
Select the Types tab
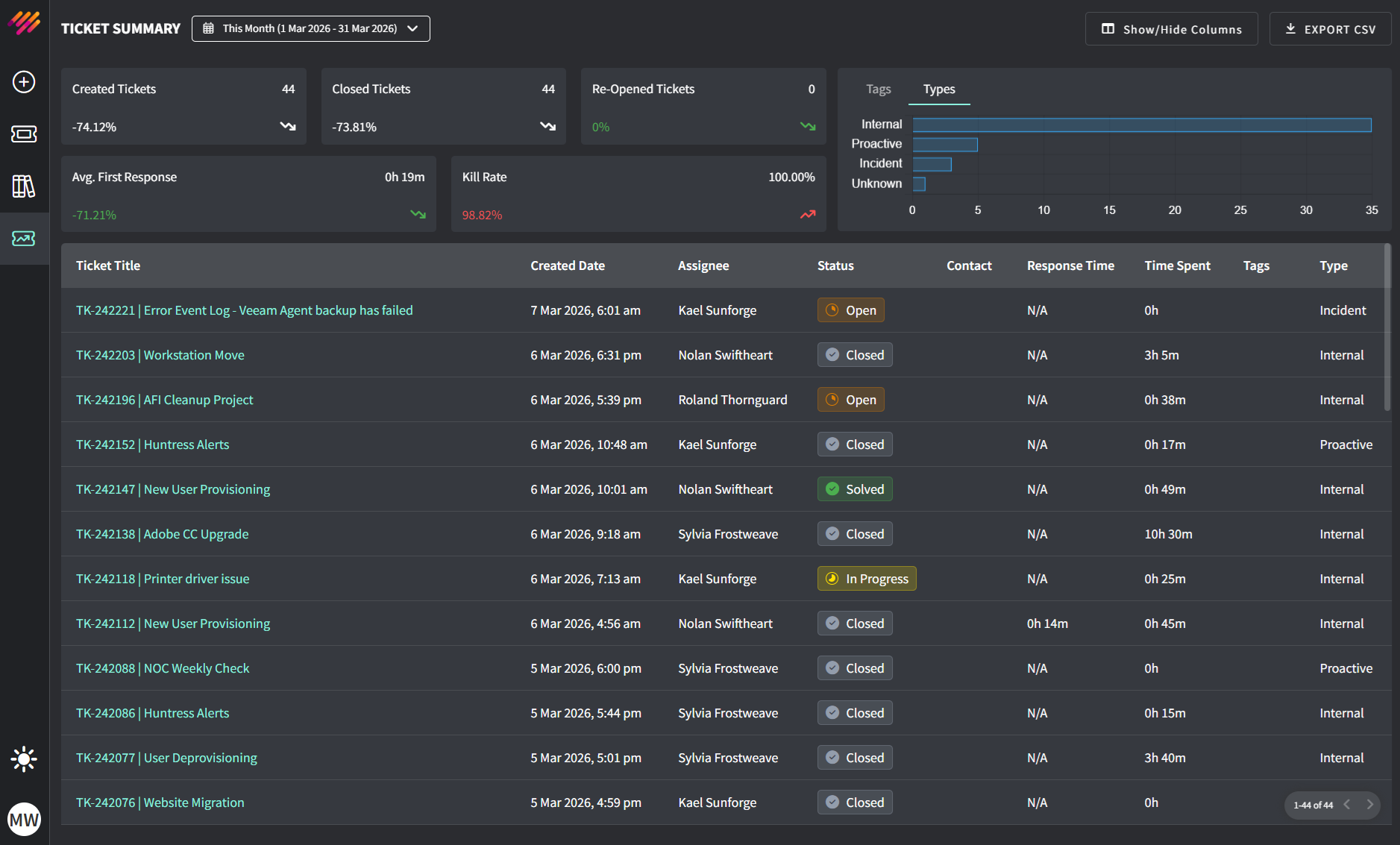[x=938, y=89]
